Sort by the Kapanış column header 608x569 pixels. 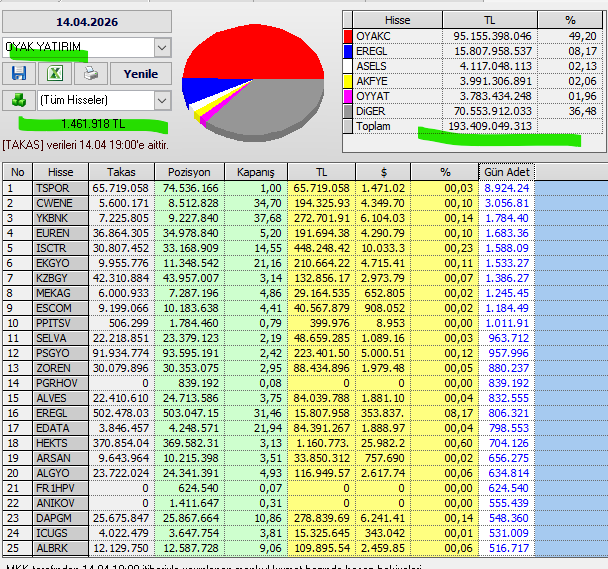tap(256, 172)
